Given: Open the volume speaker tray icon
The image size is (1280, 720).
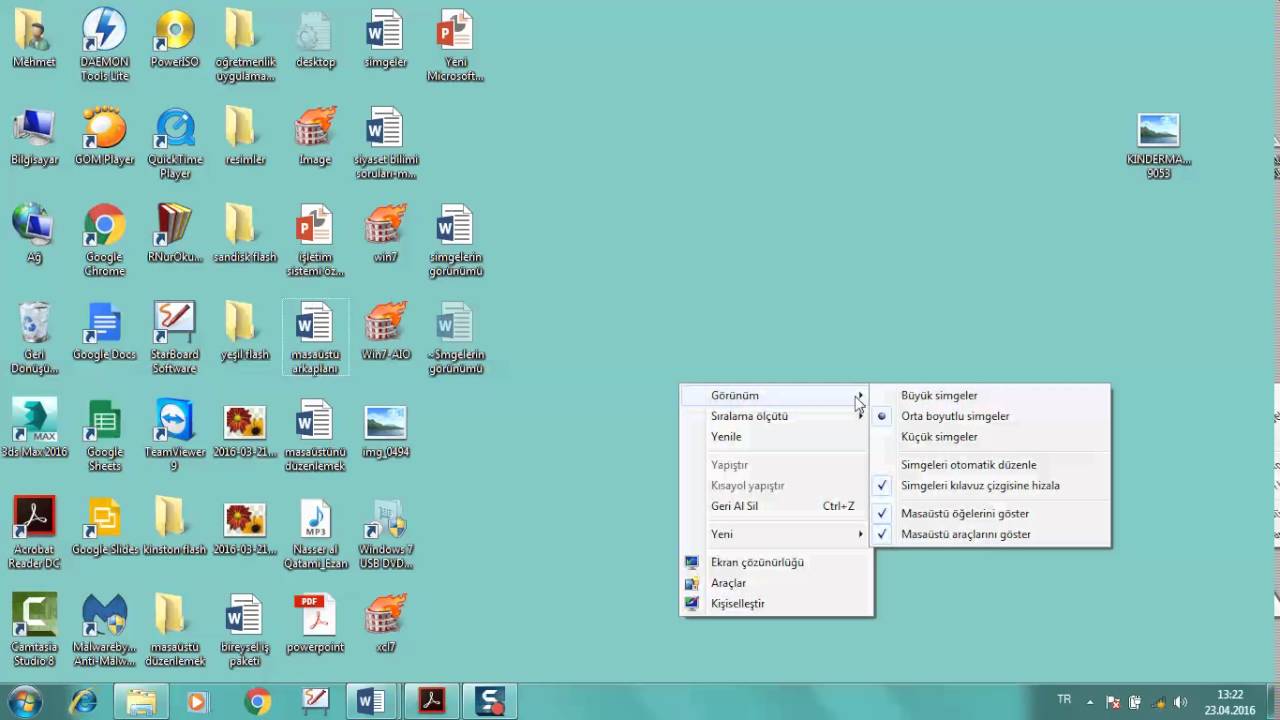Looking at the screenshot, I should tap(1181, 702).
